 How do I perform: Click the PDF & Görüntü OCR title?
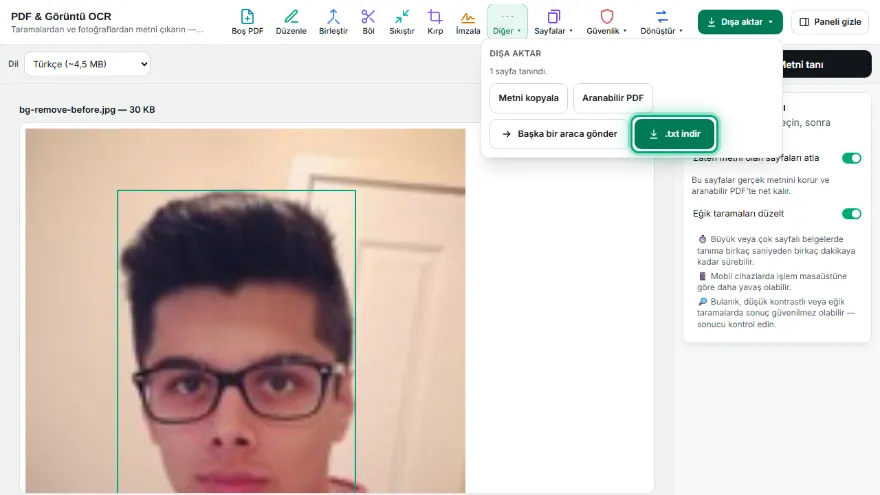(61, 16)
